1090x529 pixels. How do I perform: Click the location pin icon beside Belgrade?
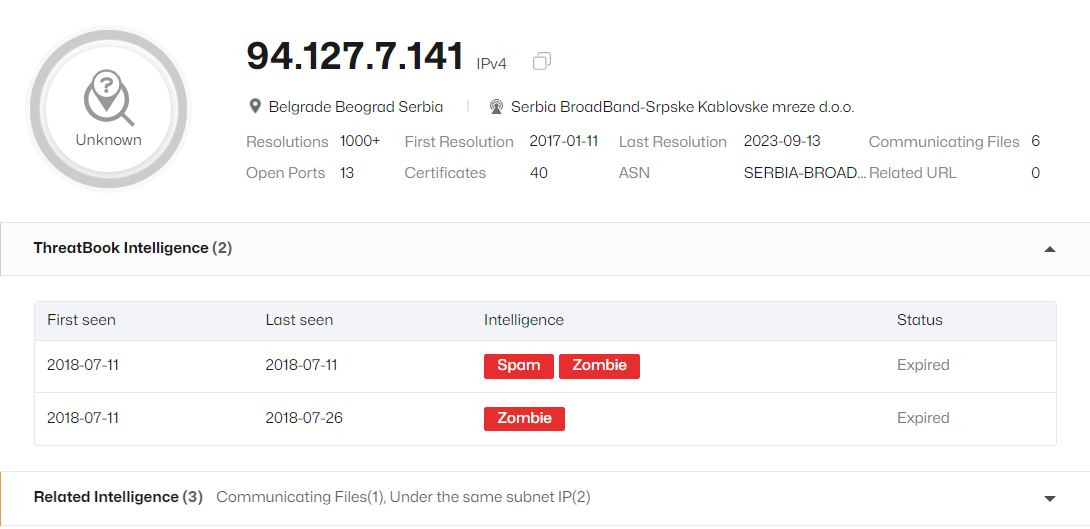[x=254, y=106]
